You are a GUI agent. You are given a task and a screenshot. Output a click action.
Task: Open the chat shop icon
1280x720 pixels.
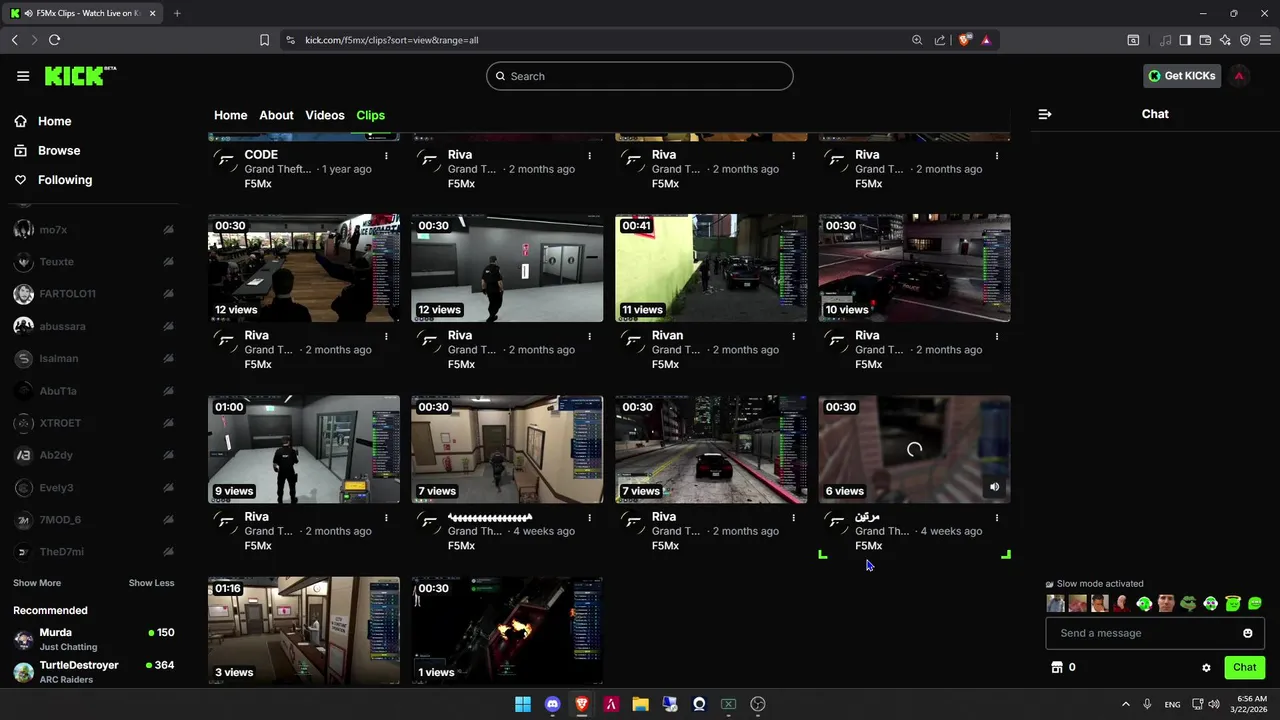(1056, 667)
